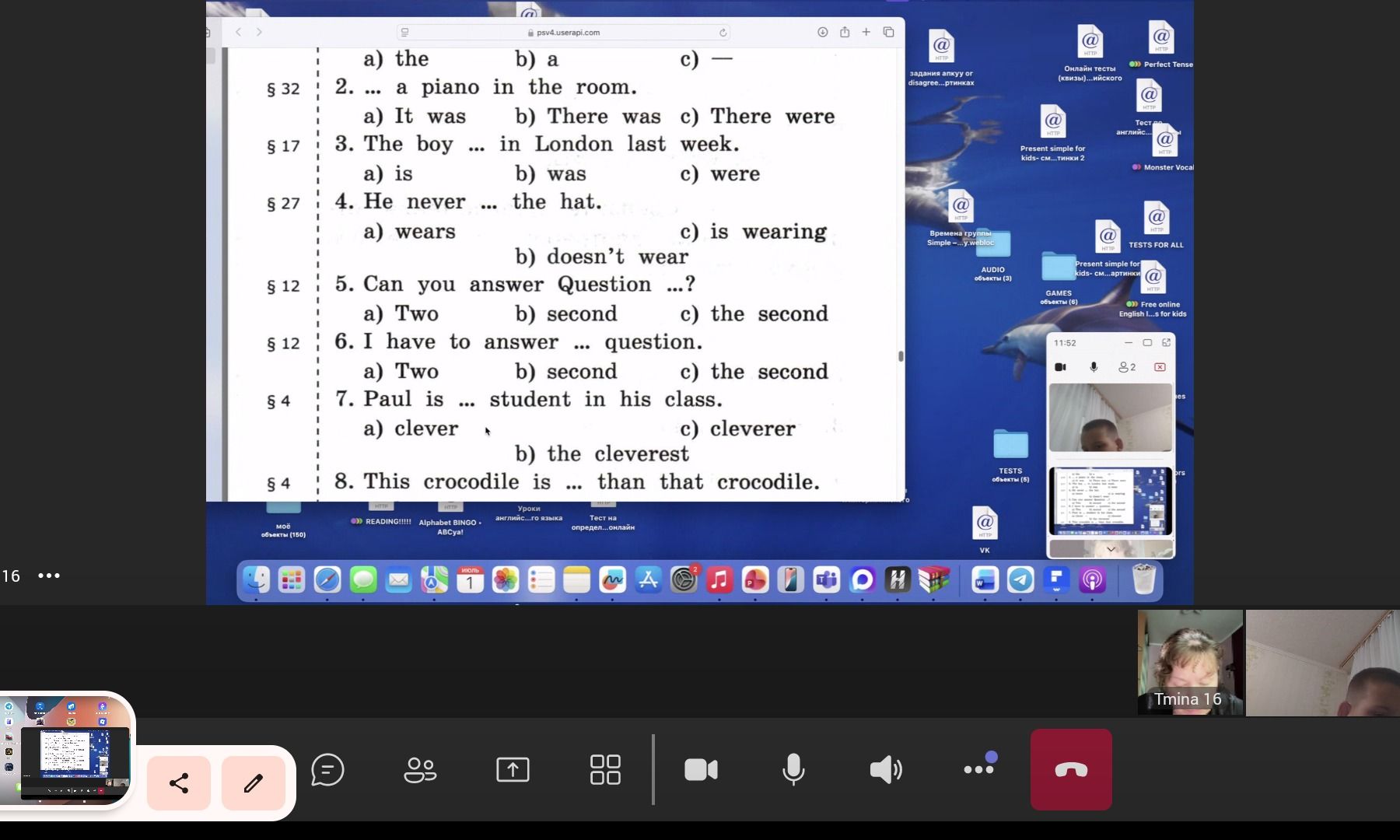1400x840 pixels.
Task: Open the three-dot menu beside 16
Action: pyautogui.click(x=49, y=576)
